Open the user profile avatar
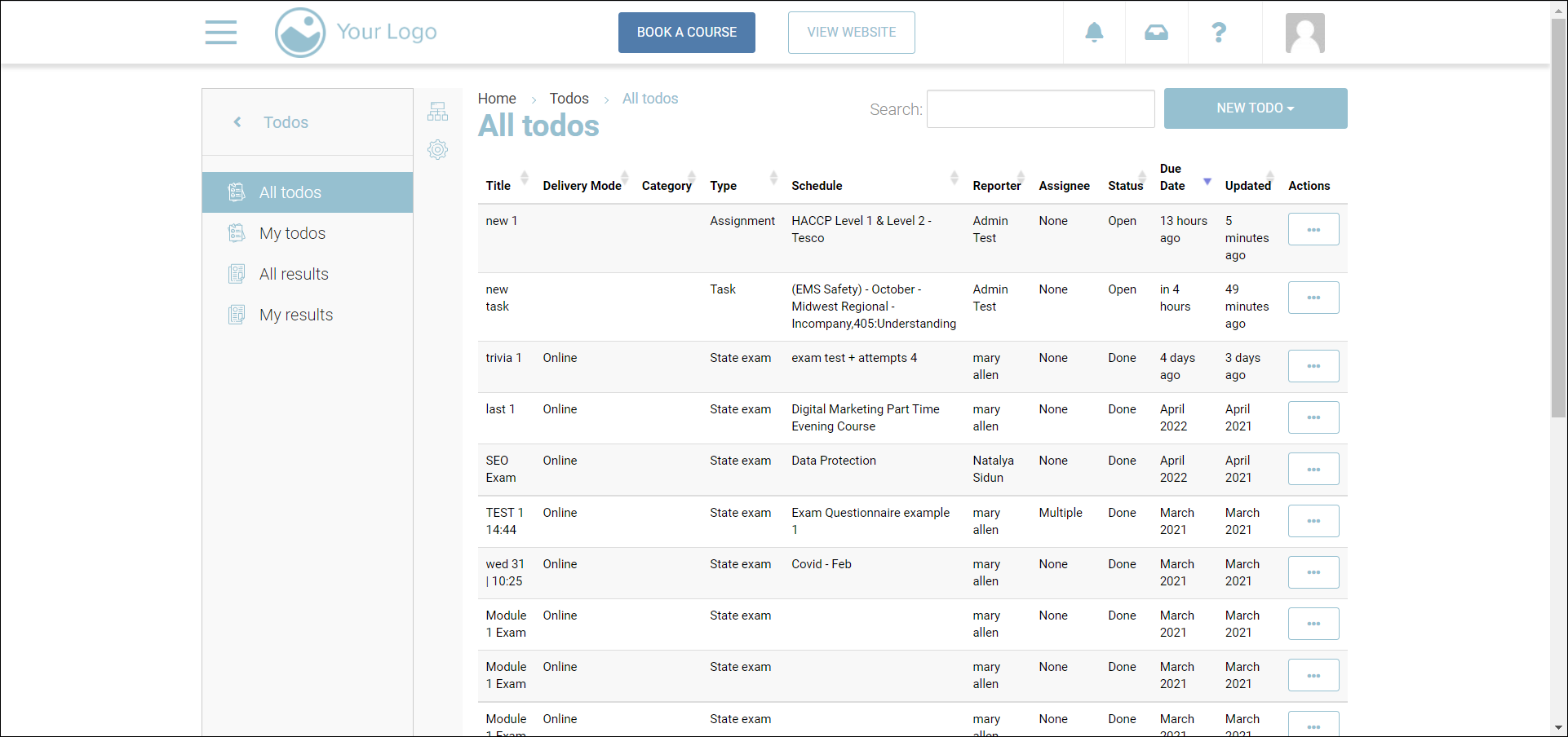Viewport: 1568px width, 737px height. 1304,33
